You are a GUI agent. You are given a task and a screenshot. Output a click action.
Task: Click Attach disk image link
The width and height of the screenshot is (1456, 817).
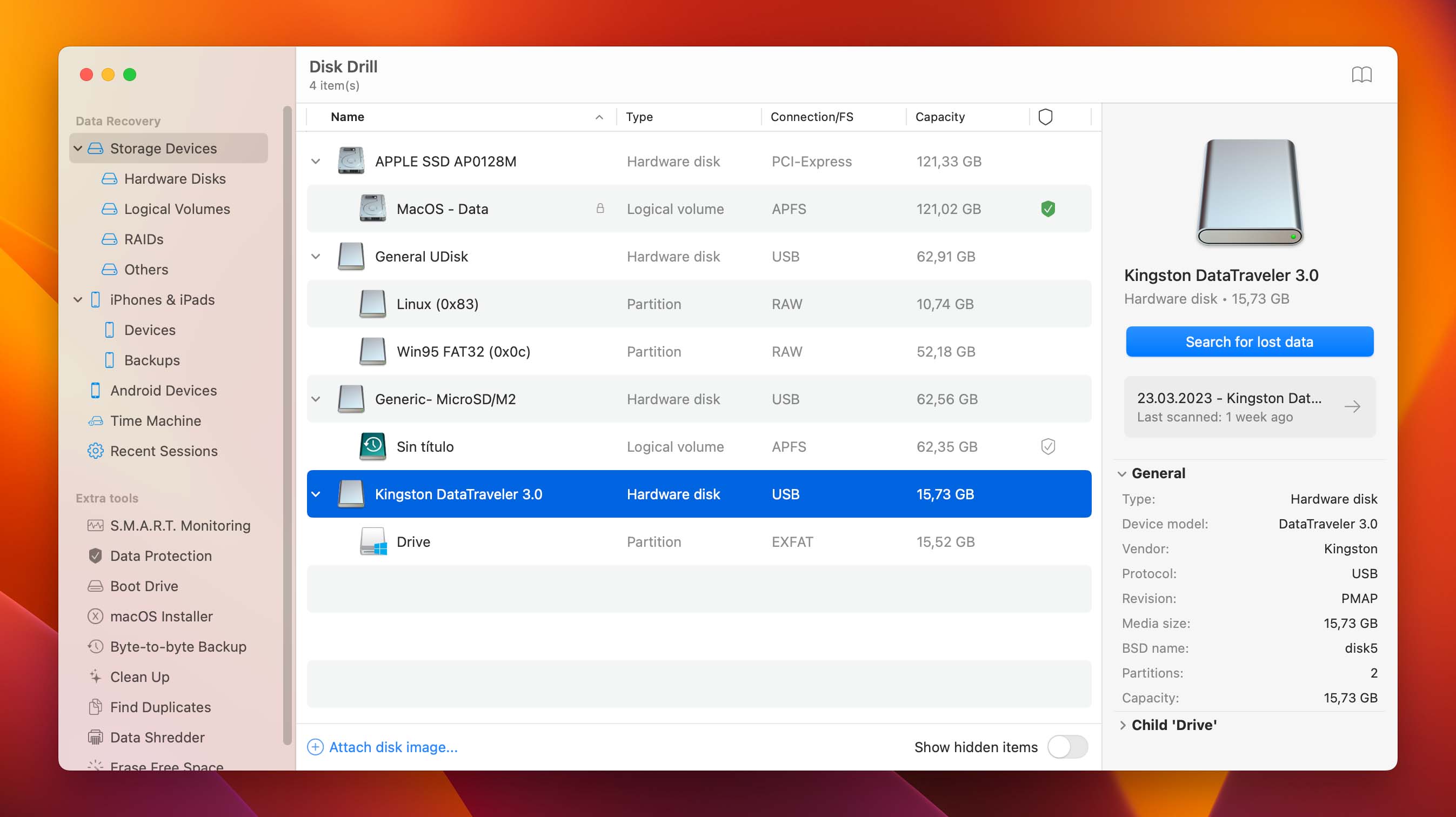393,747
